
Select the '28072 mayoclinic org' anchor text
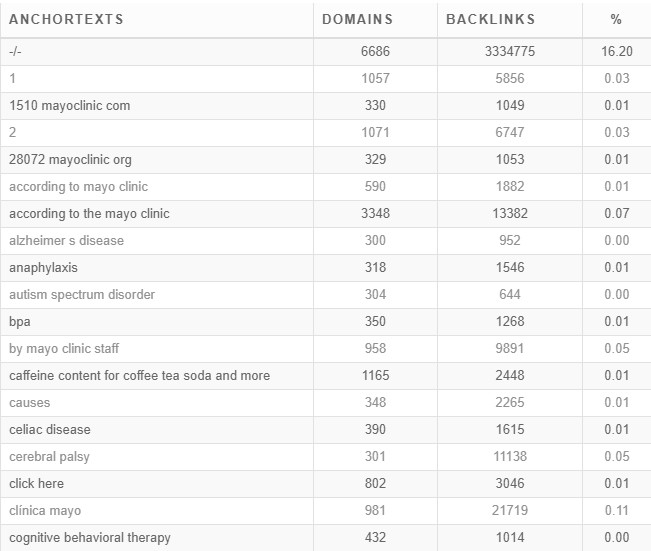71,159
